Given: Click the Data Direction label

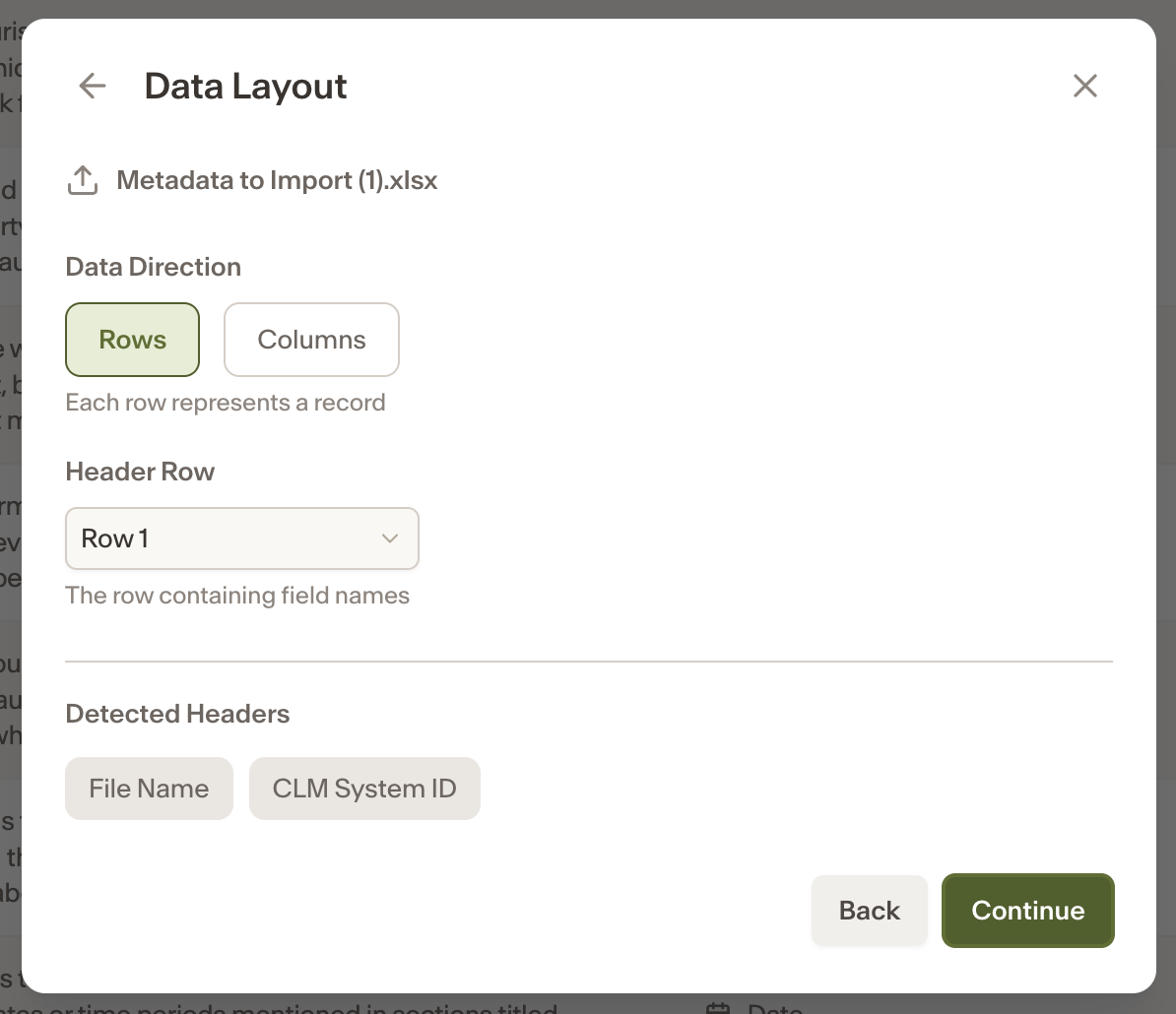Looking at the screenshot, I should [x=153, y=267].
